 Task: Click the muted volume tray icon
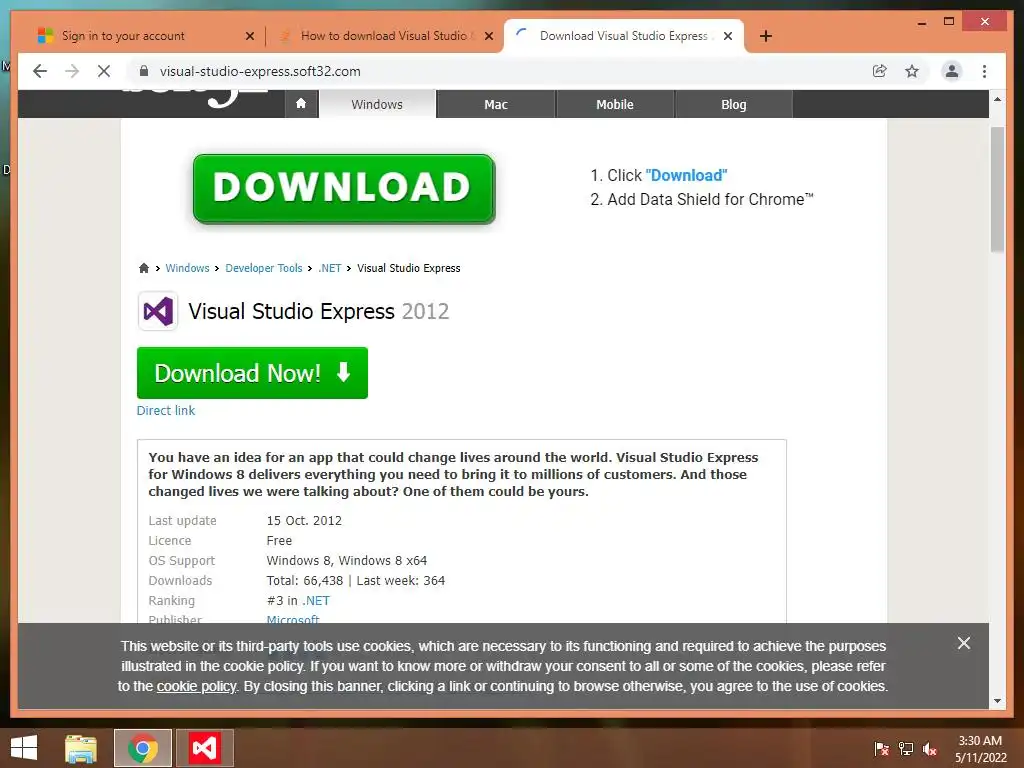[930, 749]
